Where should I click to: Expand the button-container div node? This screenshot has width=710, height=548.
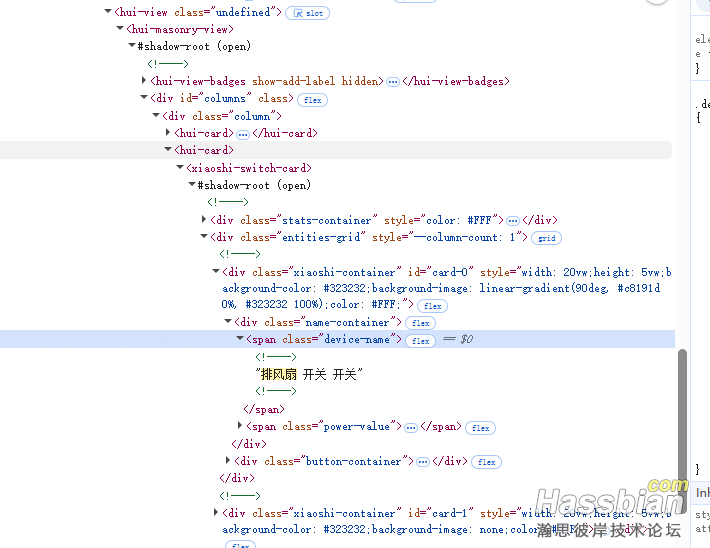tap(228, 461)
